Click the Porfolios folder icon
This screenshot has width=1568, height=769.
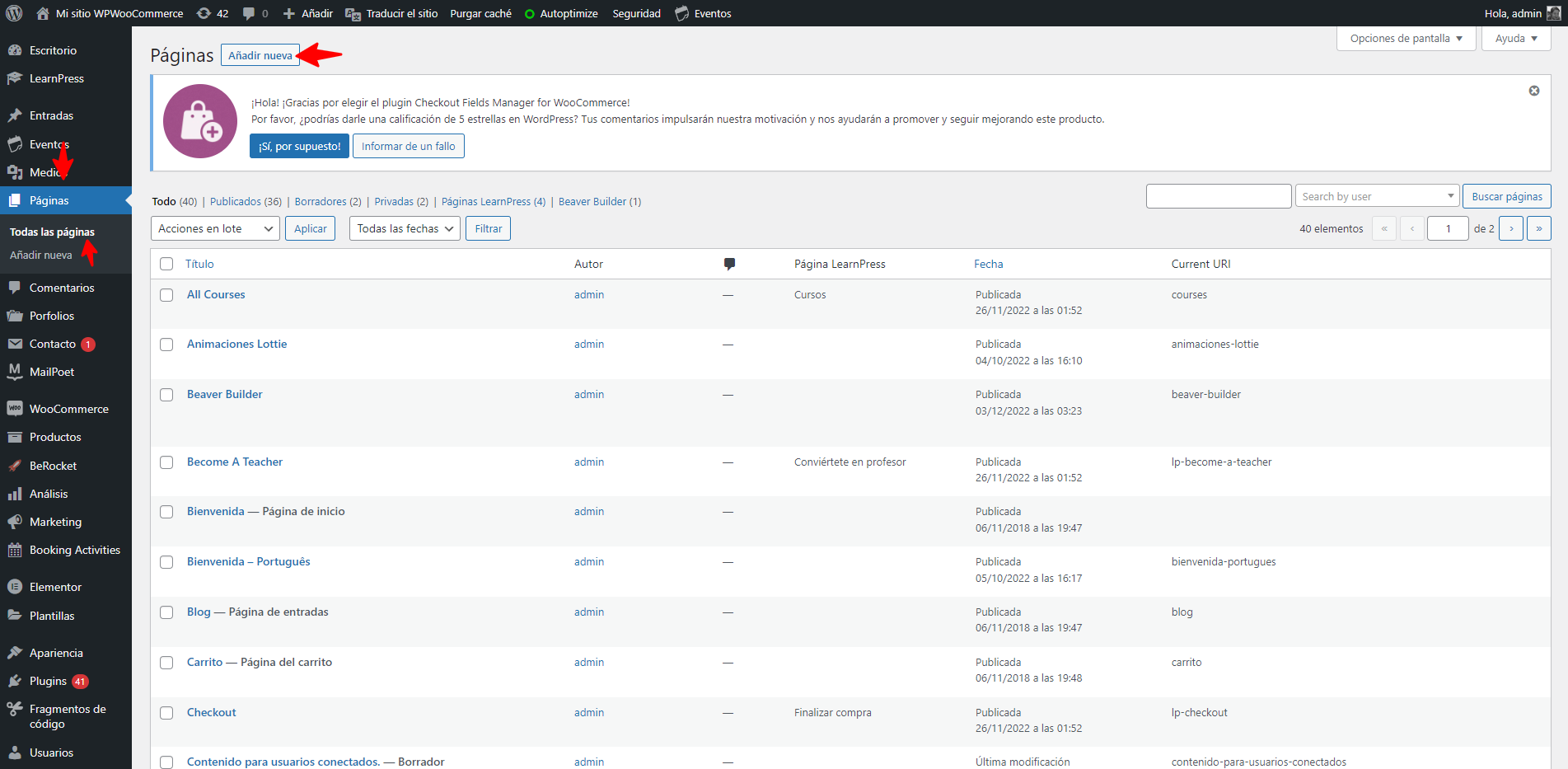[15, 316]
